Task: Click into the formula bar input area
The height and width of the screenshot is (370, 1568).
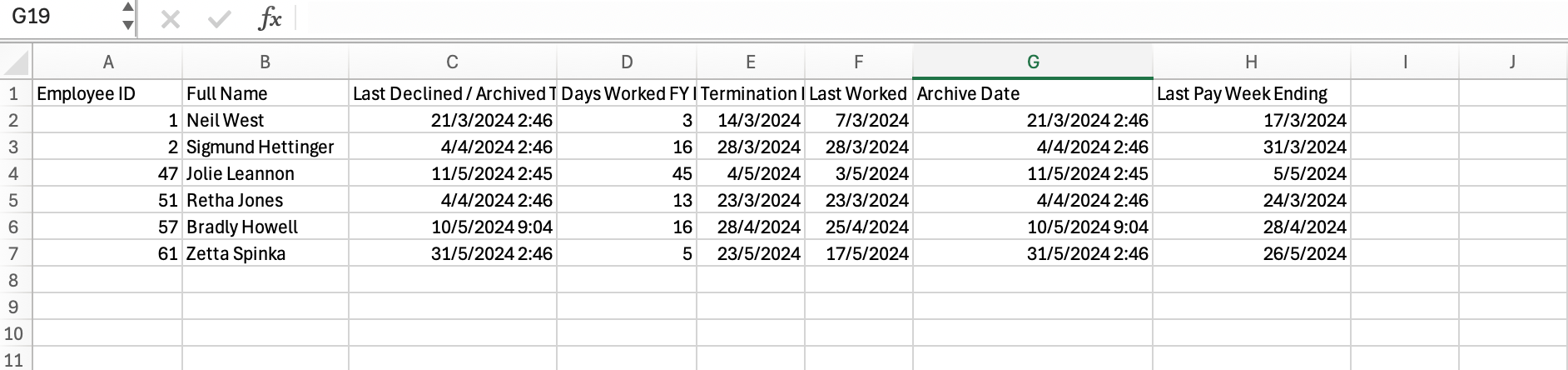Action: [x=915, y=18]
